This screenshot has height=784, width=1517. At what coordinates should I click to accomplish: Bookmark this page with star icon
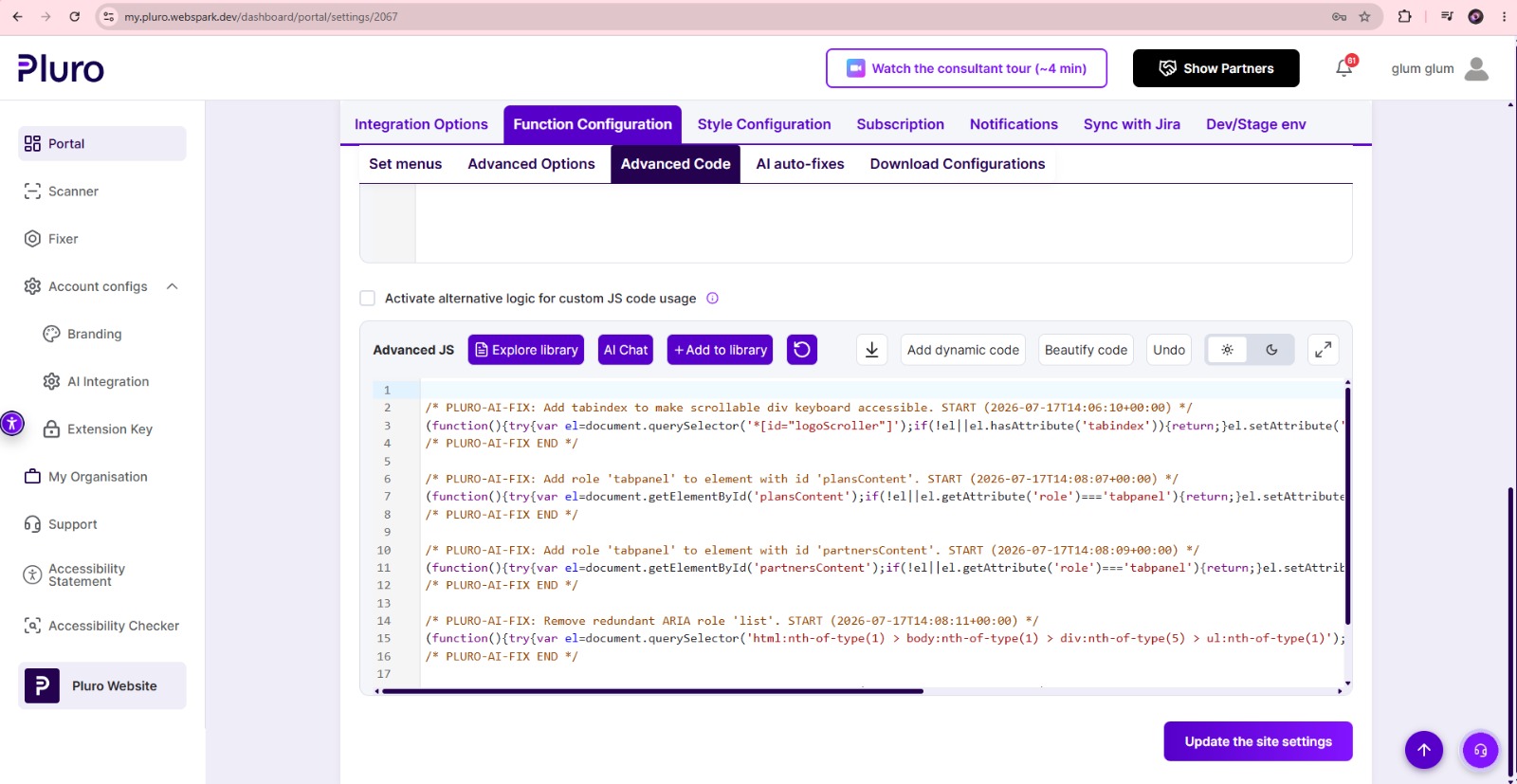(x=1364, y=17)
